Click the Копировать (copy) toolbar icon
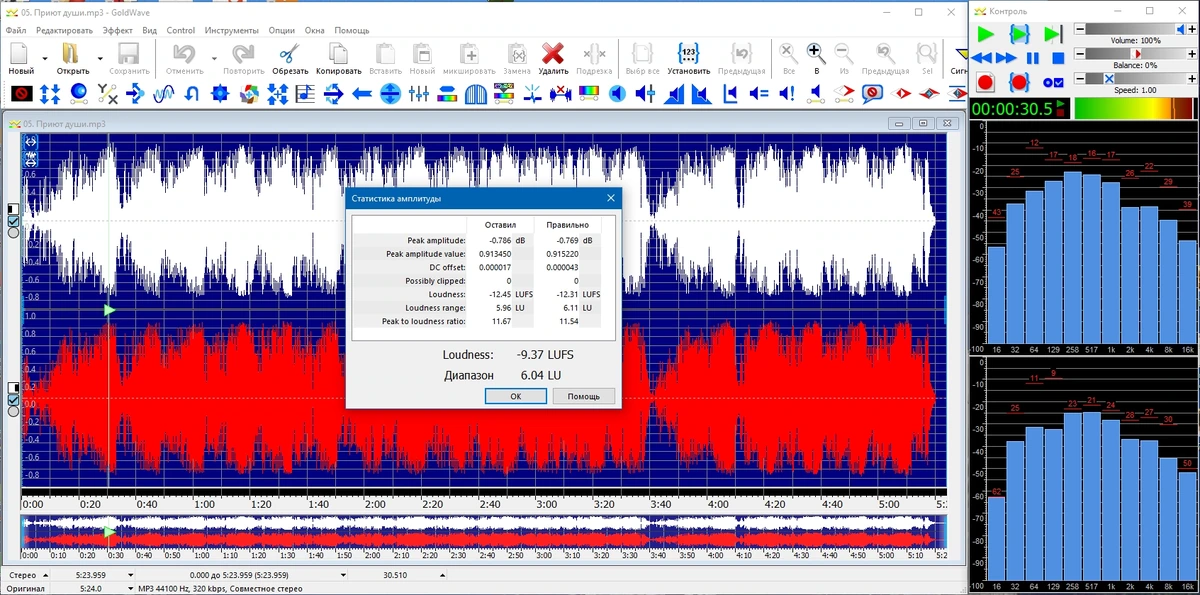Viewport: 1200px width, 595px height. (x=338, y=53)
